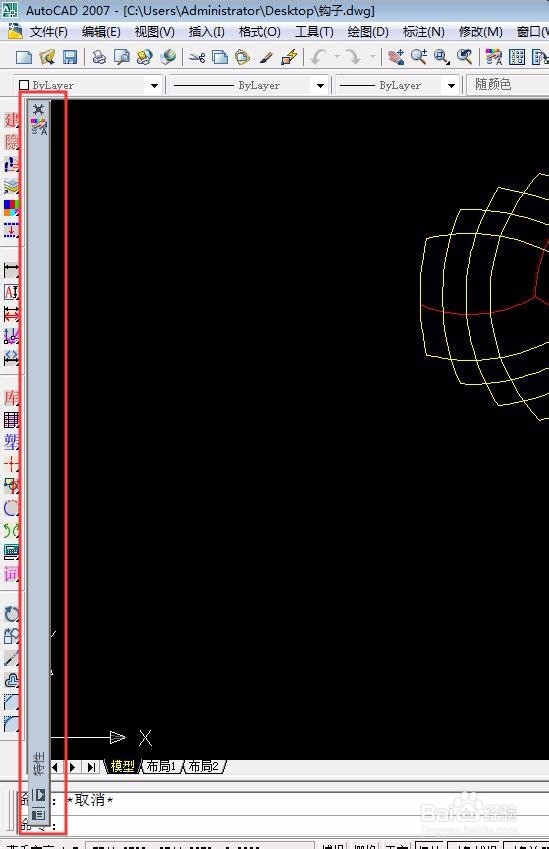Click the next-tab scroll arrow
The image size is (549, 849).
click(72, 767)
